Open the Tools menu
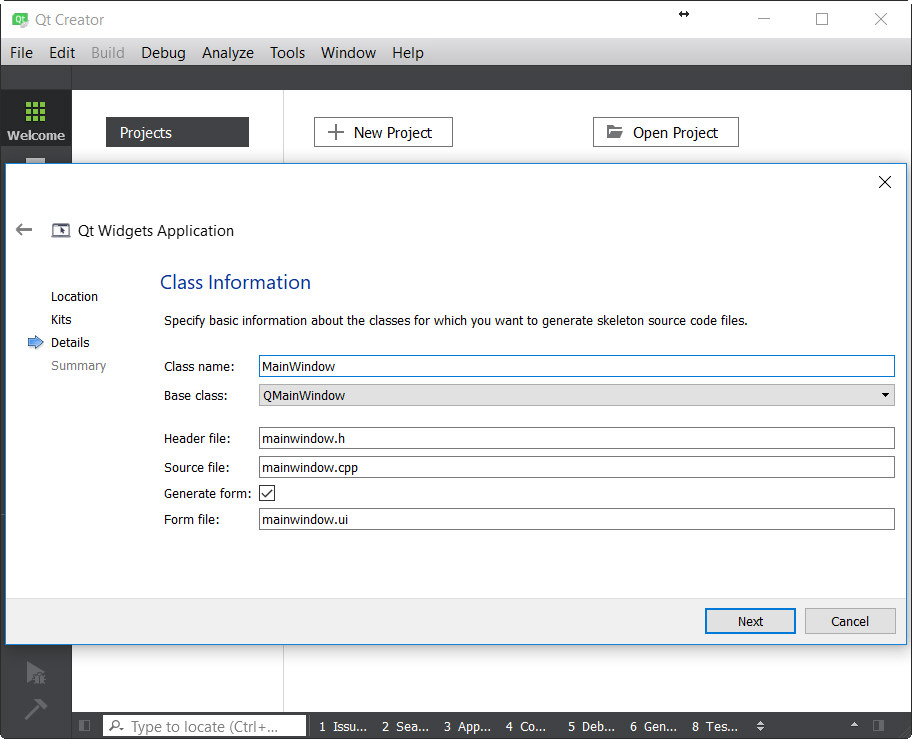 pos(287,53)
